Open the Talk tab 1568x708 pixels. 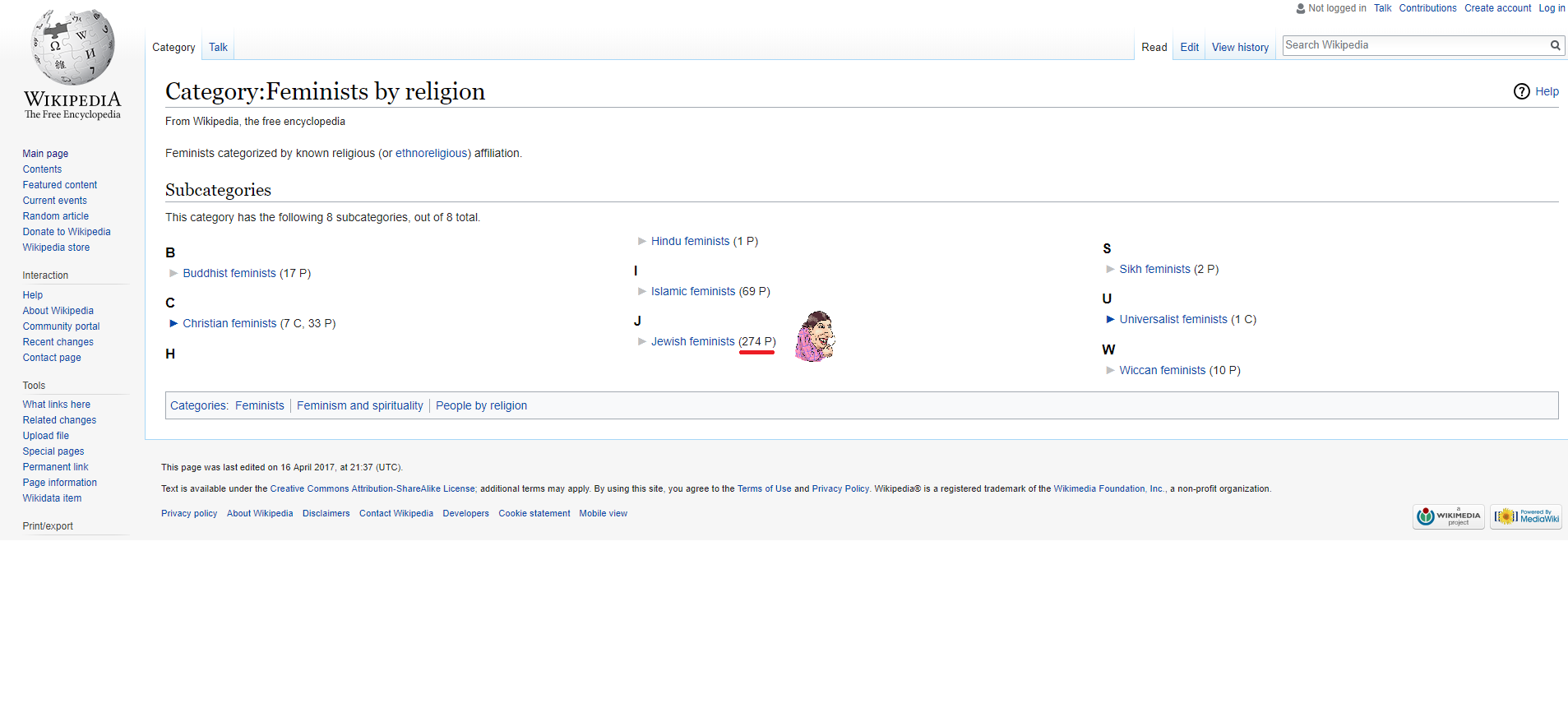pos(218,47)
